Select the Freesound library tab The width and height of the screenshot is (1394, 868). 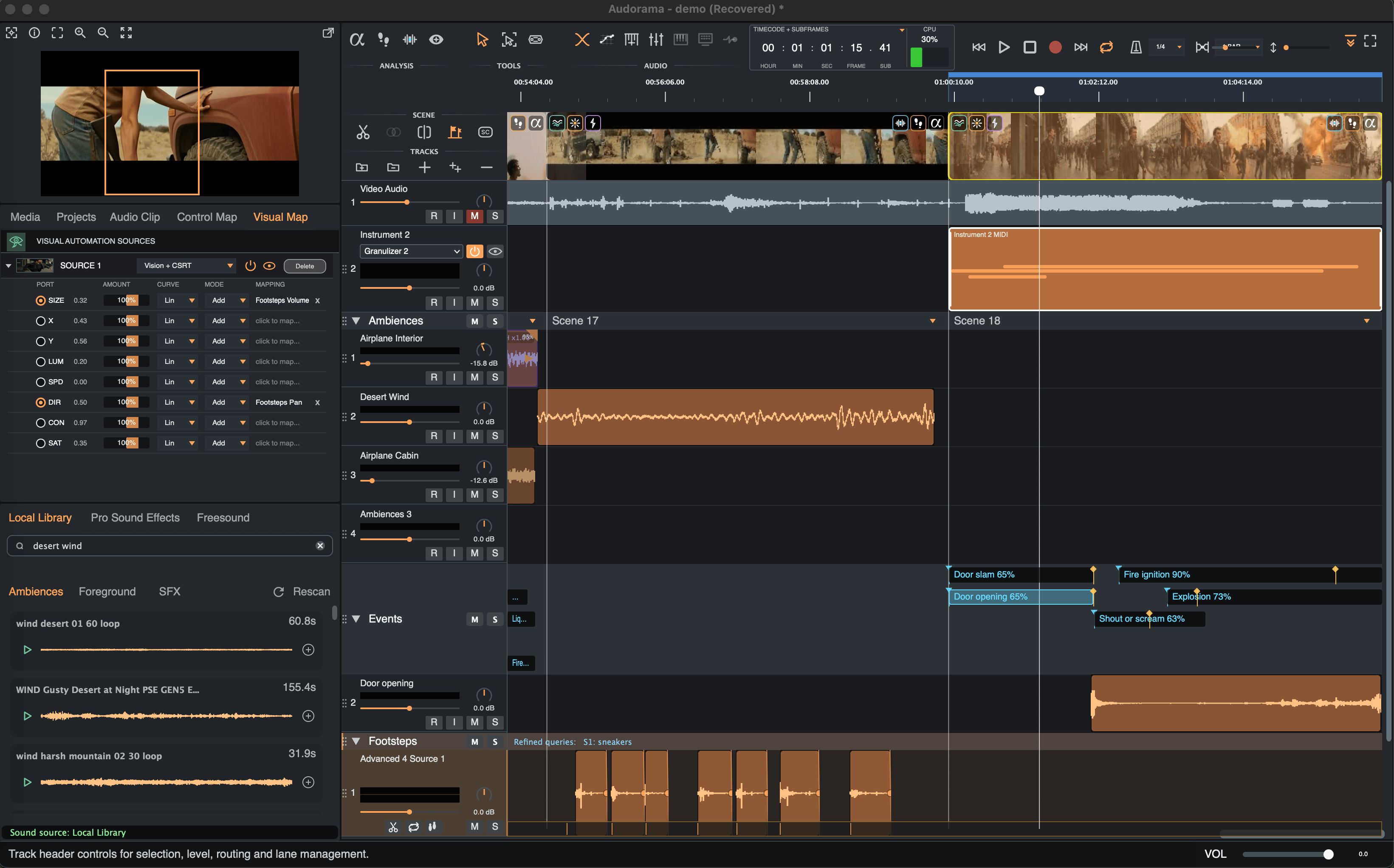tap(223, 518)
